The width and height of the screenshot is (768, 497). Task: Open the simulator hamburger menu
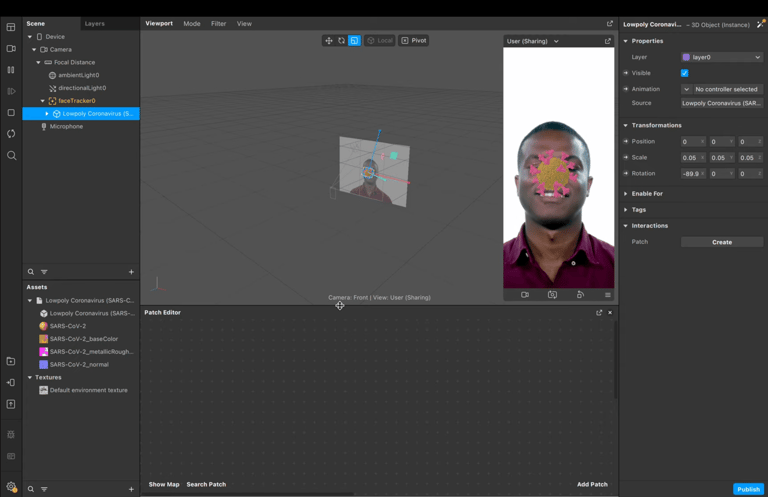608,295
